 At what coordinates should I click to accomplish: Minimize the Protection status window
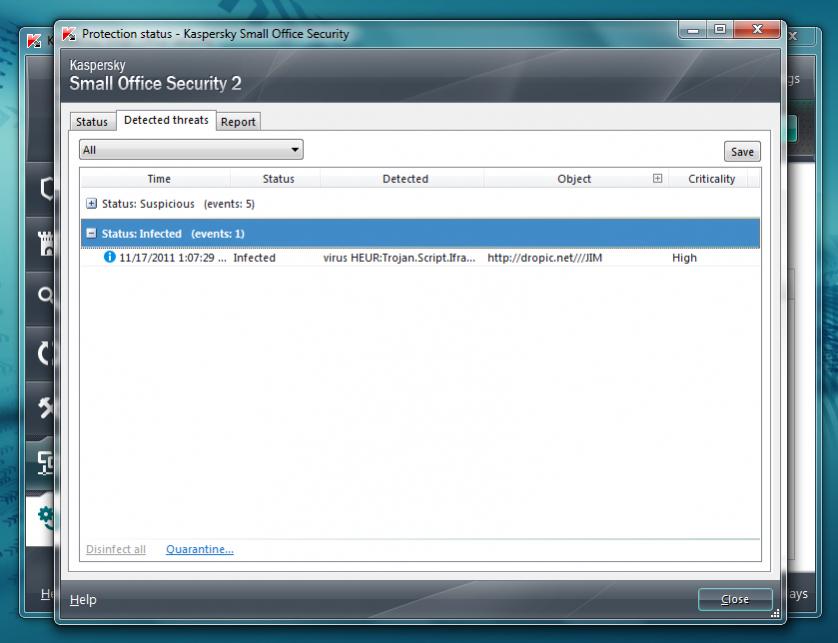(693, 30)
